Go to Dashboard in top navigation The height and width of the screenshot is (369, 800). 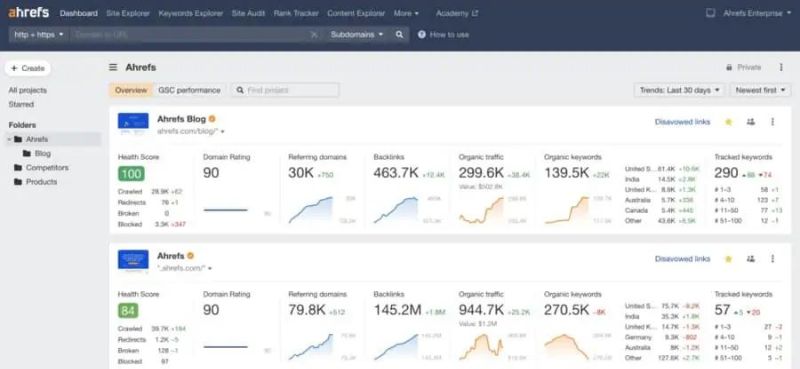[x=79, y=13]
